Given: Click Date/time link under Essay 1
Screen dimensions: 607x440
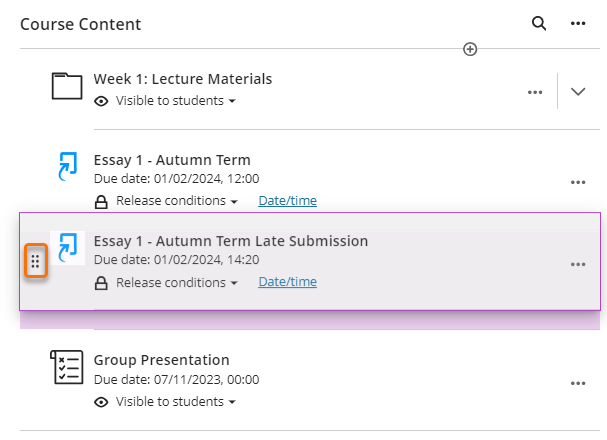Looking at the screenshot, I should [x=287, y=201].
